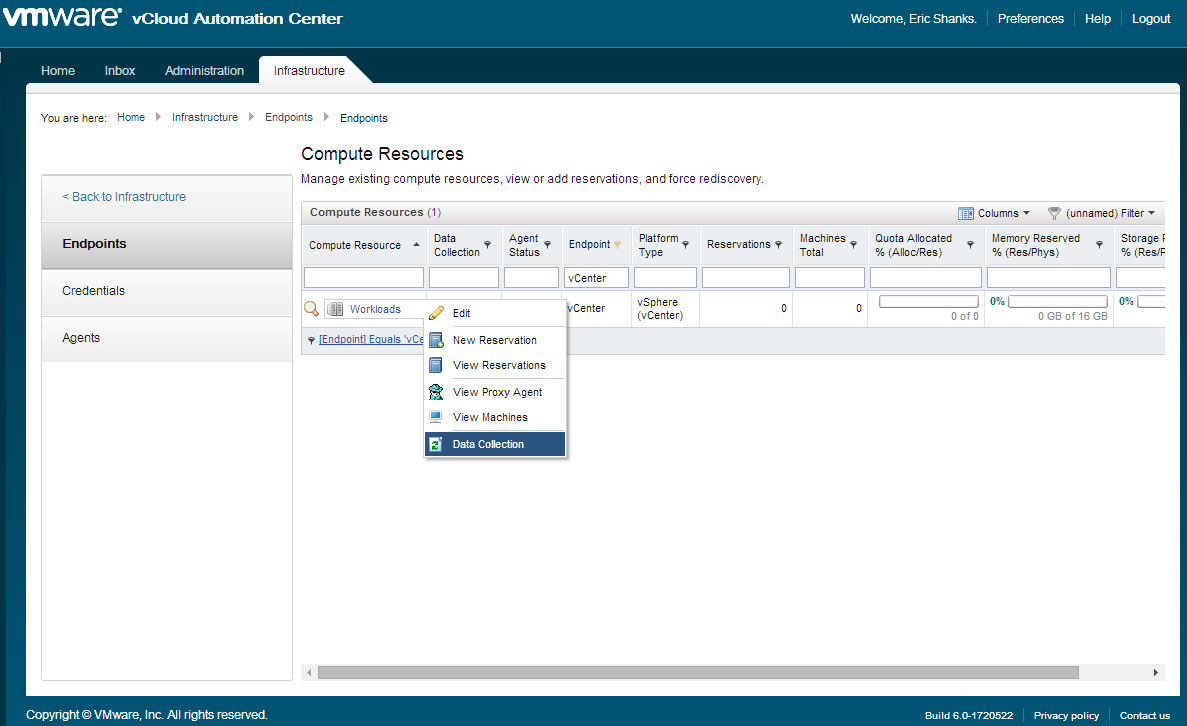Switch to the Administration tab
The height and width of the screenshot is (726, 1187).
[204, 71]
